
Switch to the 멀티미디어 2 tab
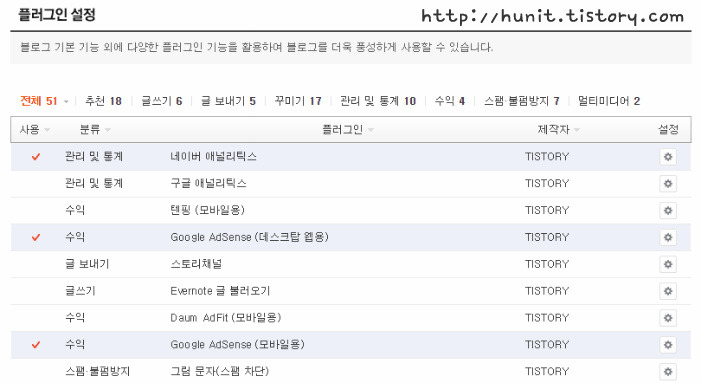click(608, 101)
